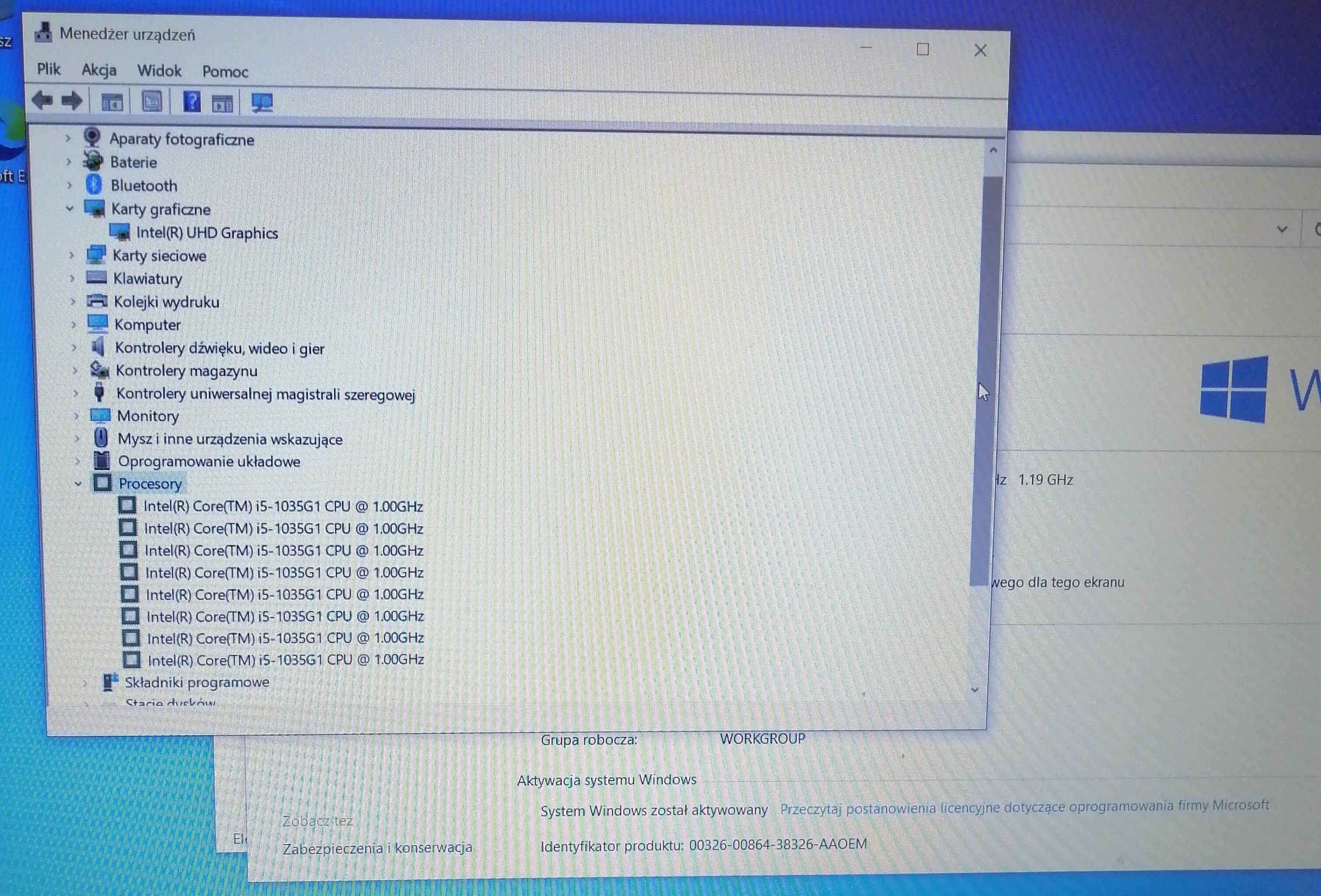This screenshot has height=896, width=1321.
Task: Click the Back arrow toolbar icon
Action: 42,101
